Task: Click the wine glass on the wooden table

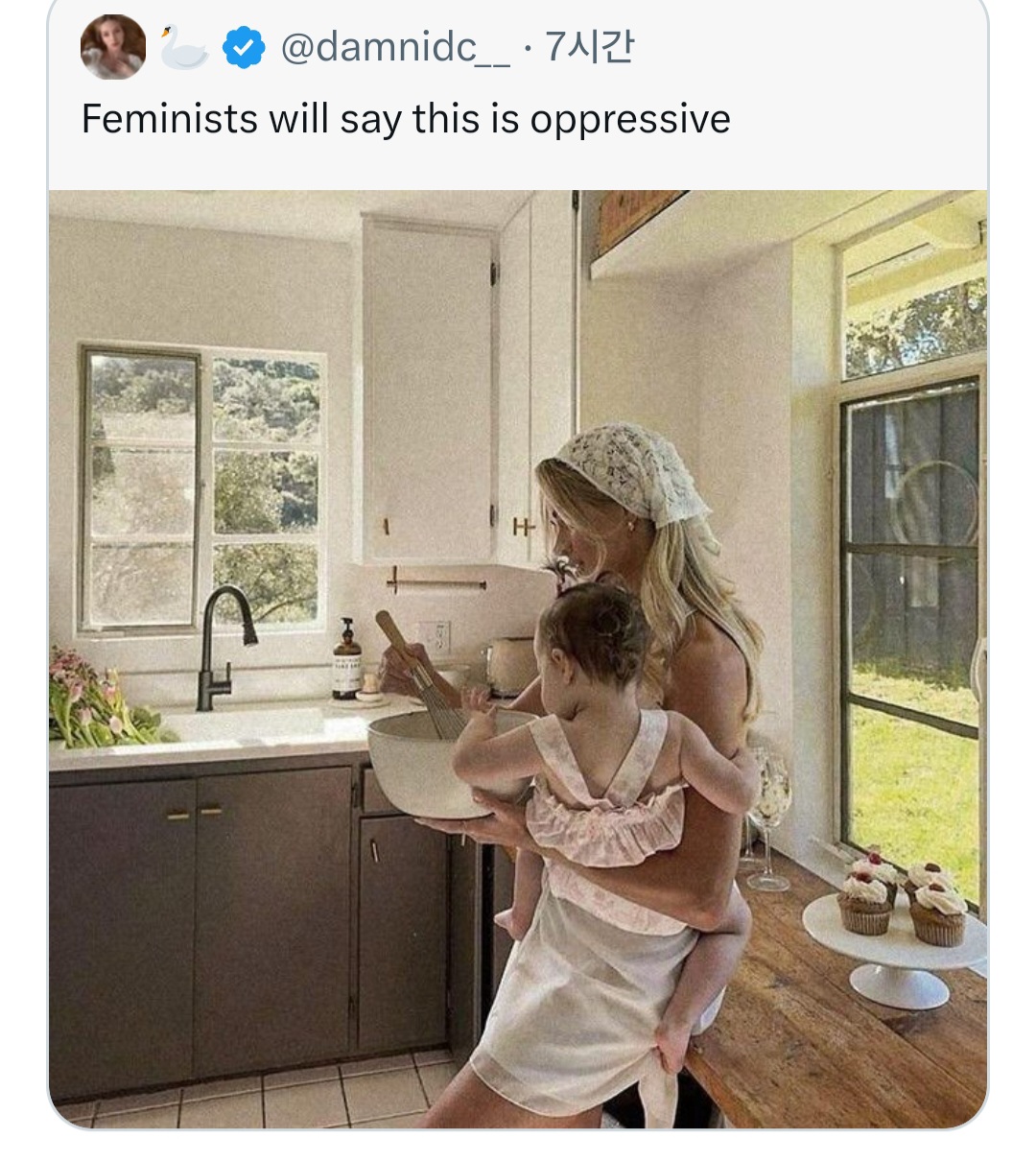Action: pyautogui.click(x=770, y=820)
